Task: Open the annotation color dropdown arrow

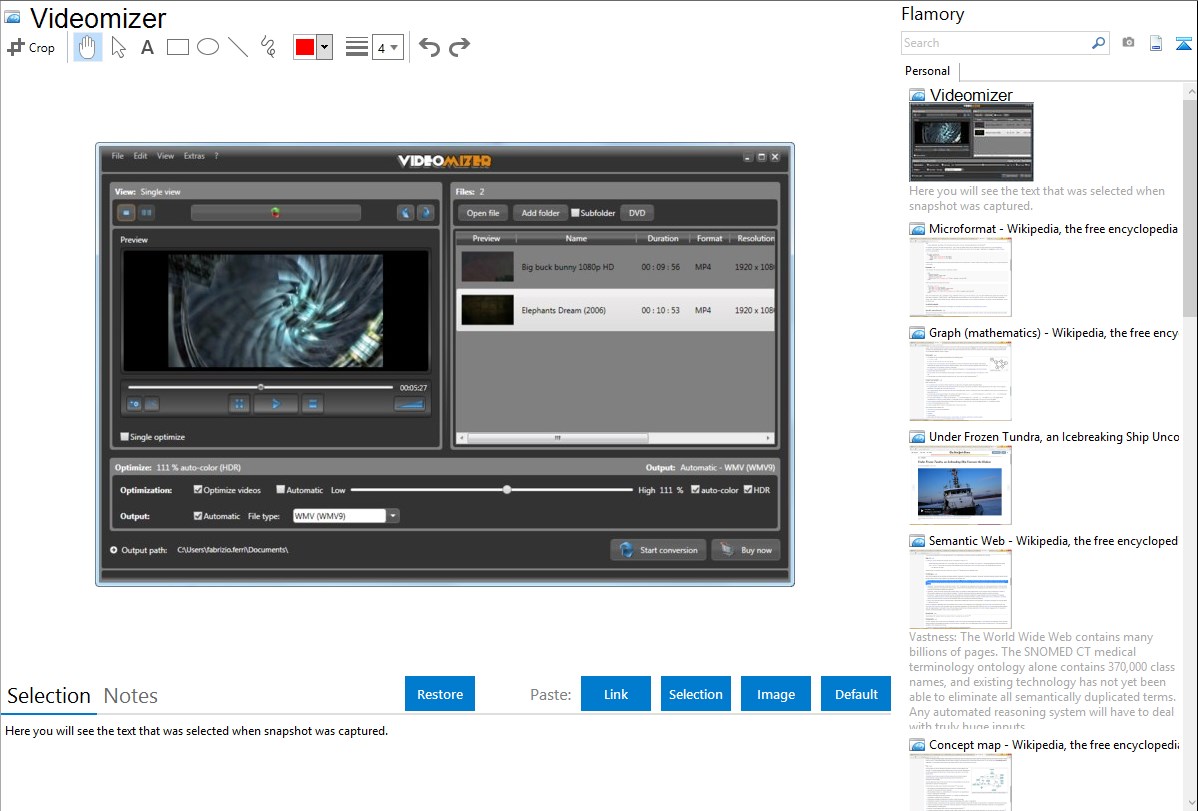Action: click(x=324, y=47)
